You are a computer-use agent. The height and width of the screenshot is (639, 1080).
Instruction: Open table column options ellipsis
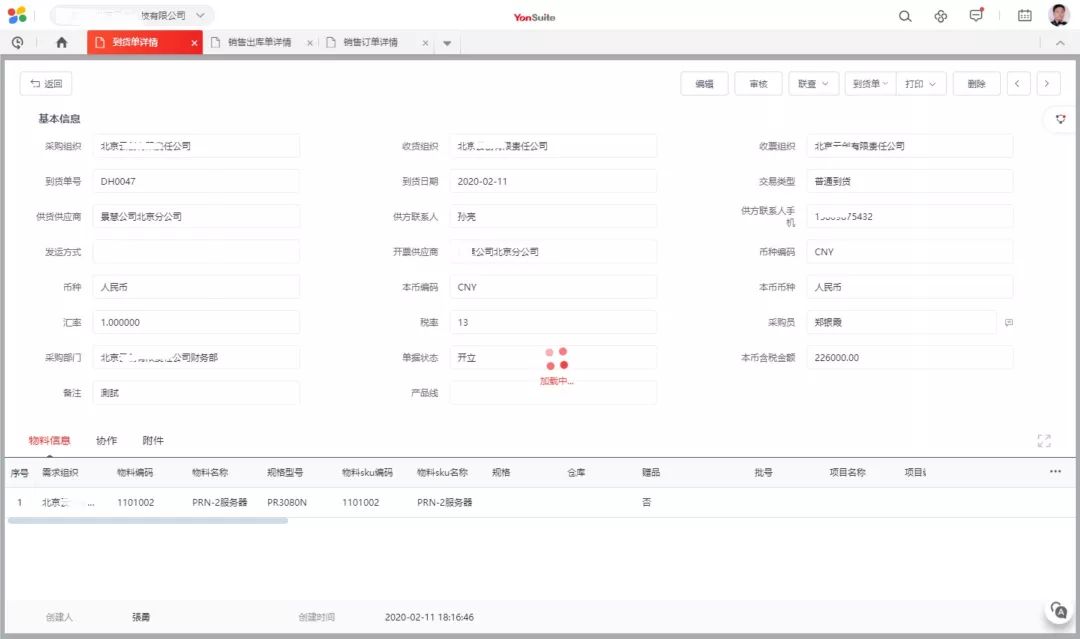click(1055, 472)
